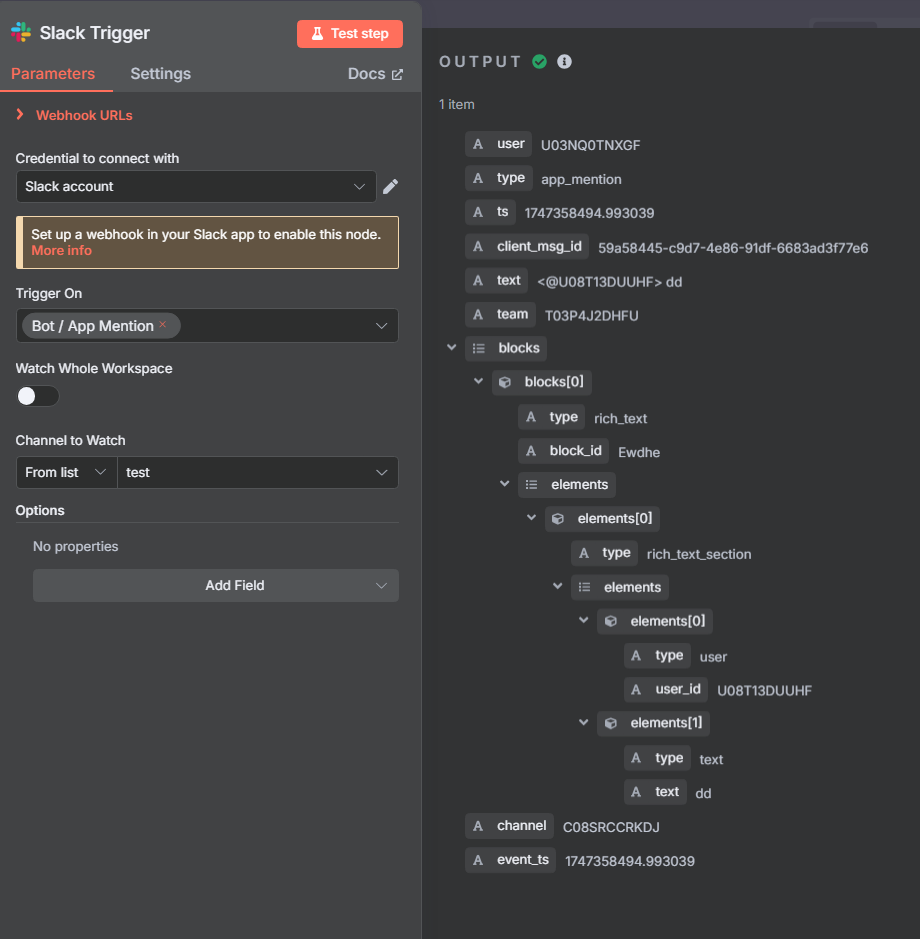This screenshot has height=939, width=920.
Task: Switch to the Settings tab
Action: 161,74
